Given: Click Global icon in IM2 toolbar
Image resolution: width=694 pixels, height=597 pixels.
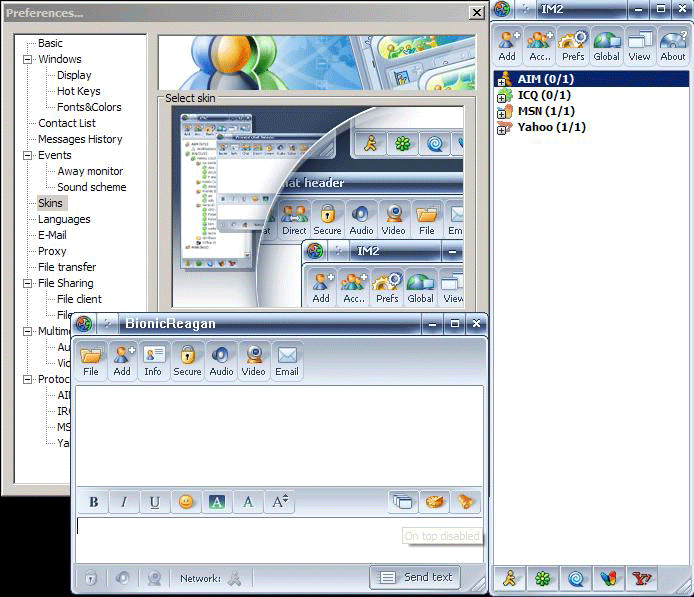Looking at the screenshot, I should click(606, 46).
